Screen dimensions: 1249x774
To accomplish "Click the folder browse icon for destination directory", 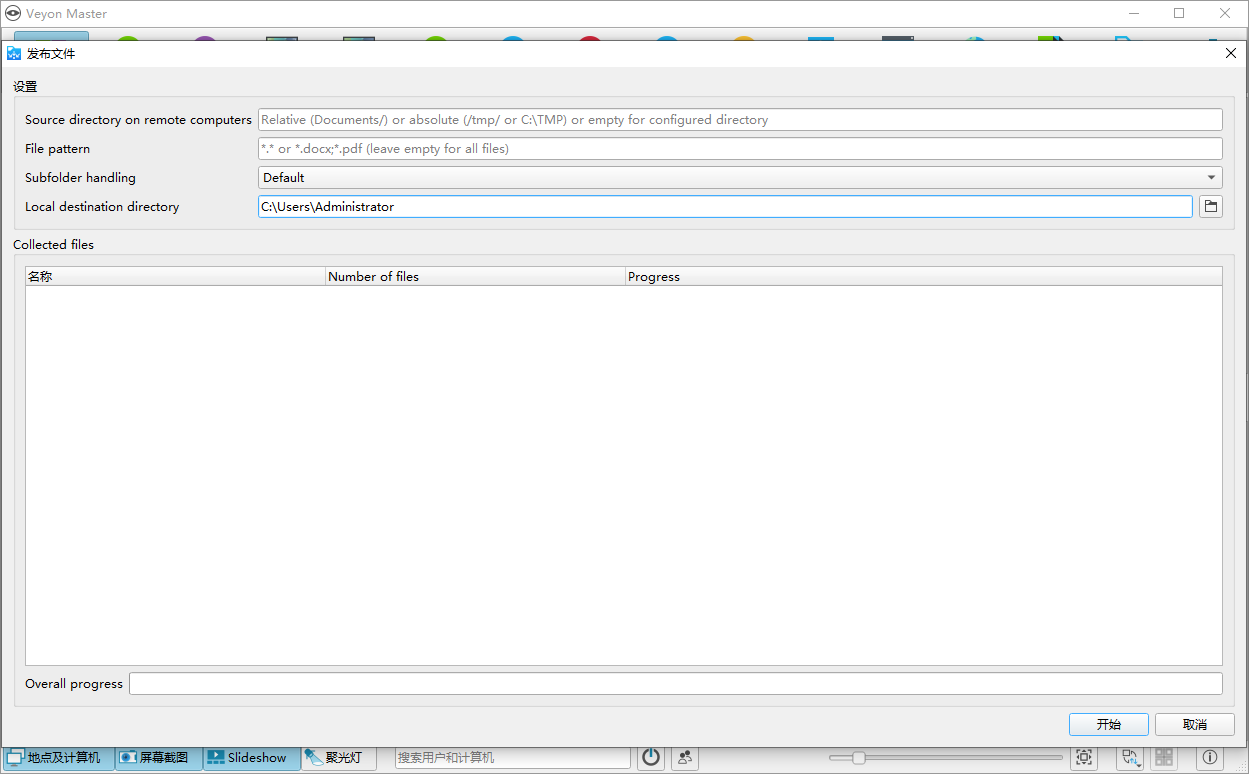I will click(x=1210, y=207).
